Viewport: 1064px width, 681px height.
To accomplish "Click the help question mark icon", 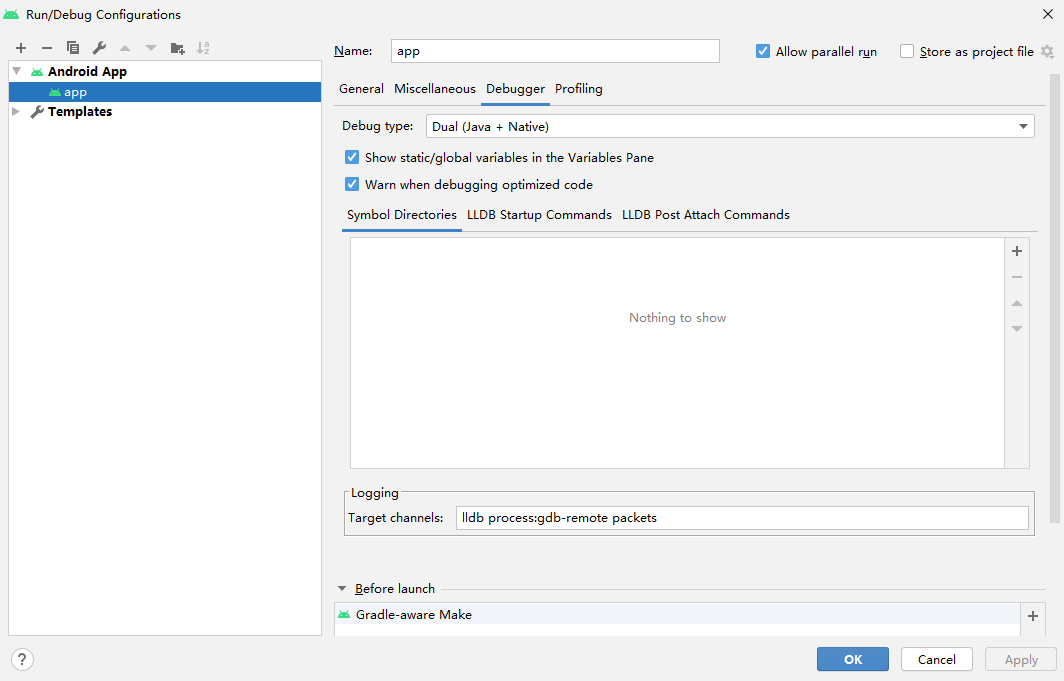I will coord(21,659).
